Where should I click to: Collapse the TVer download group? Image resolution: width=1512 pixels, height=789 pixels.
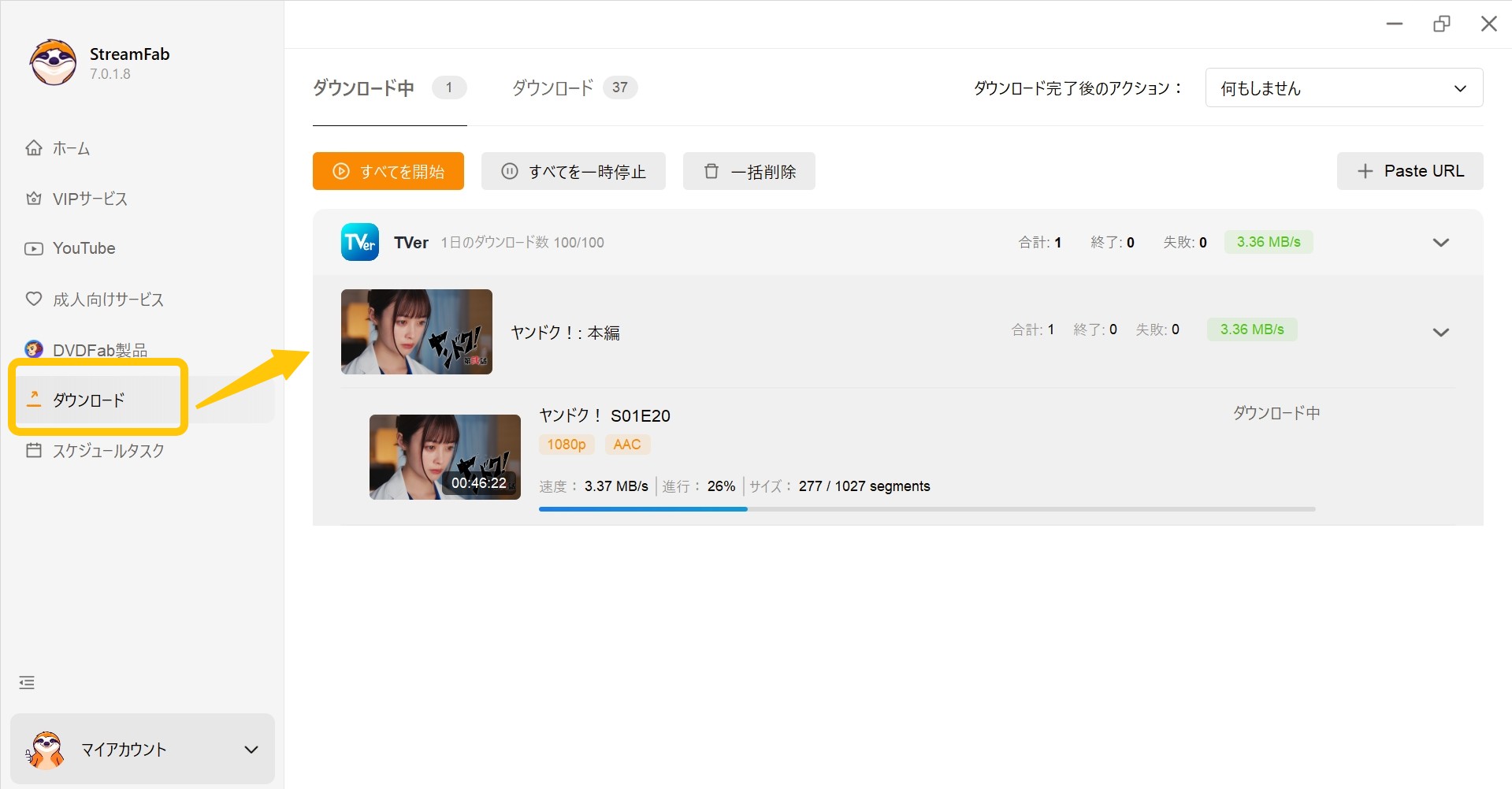coord(1441,242)
